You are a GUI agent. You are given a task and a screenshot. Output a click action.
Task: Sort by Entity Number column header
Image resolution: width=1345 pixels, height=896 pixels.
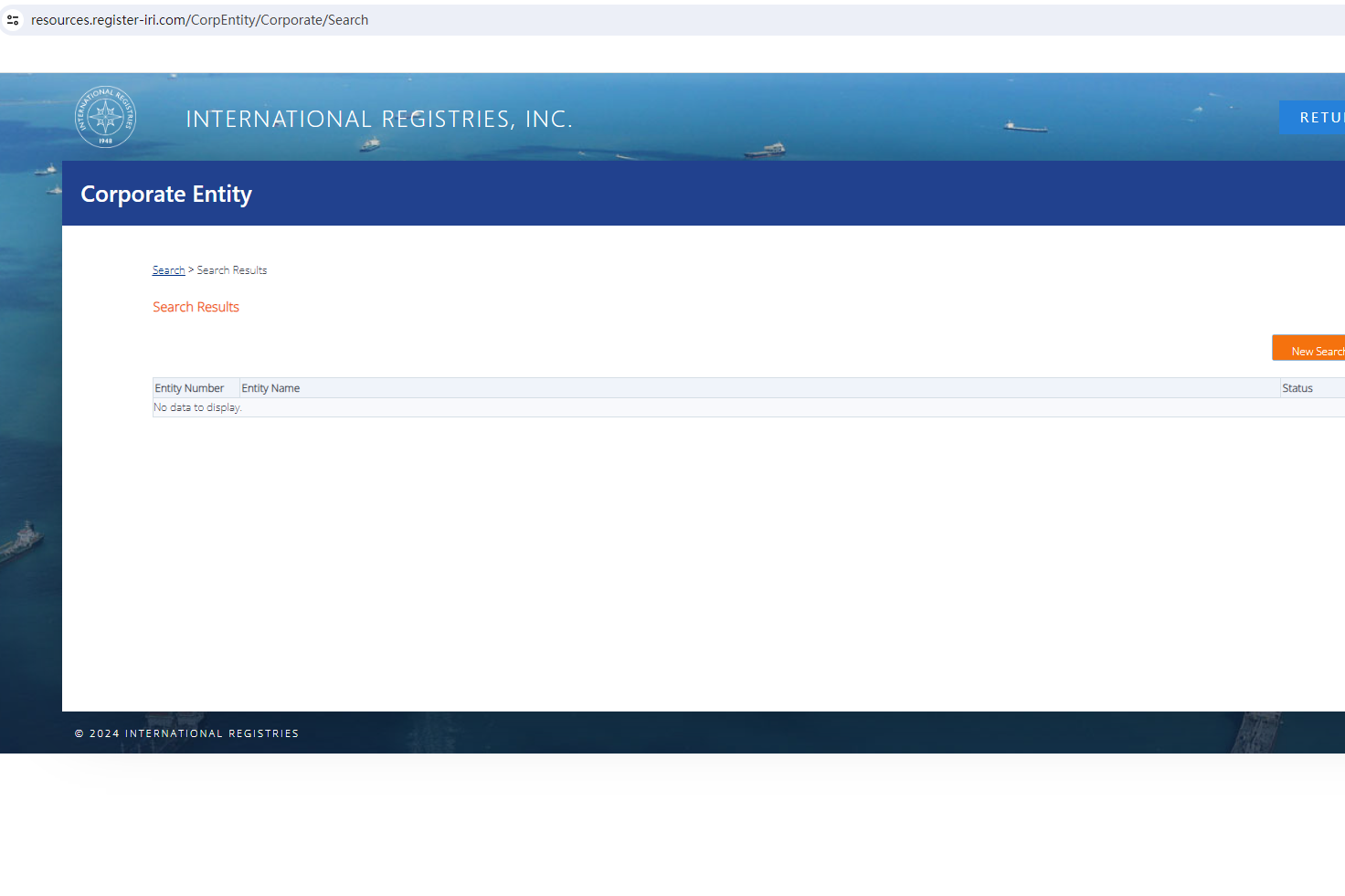point(196,388)
